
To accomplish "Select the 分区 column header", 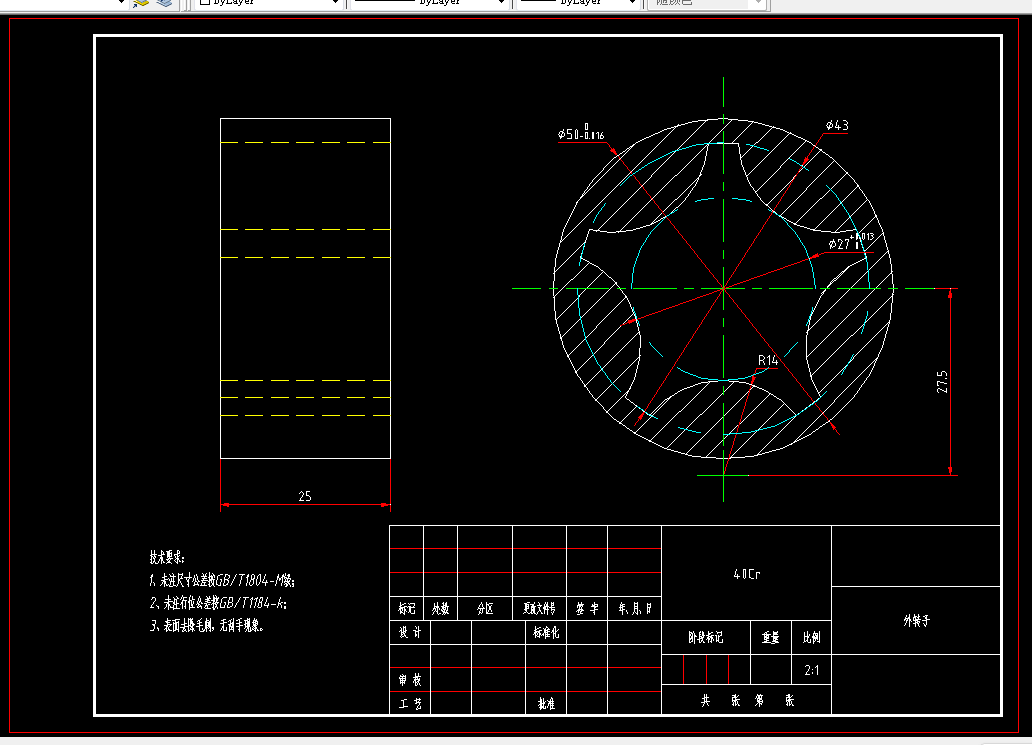I will pyautogui.click(x=485, y=609).
